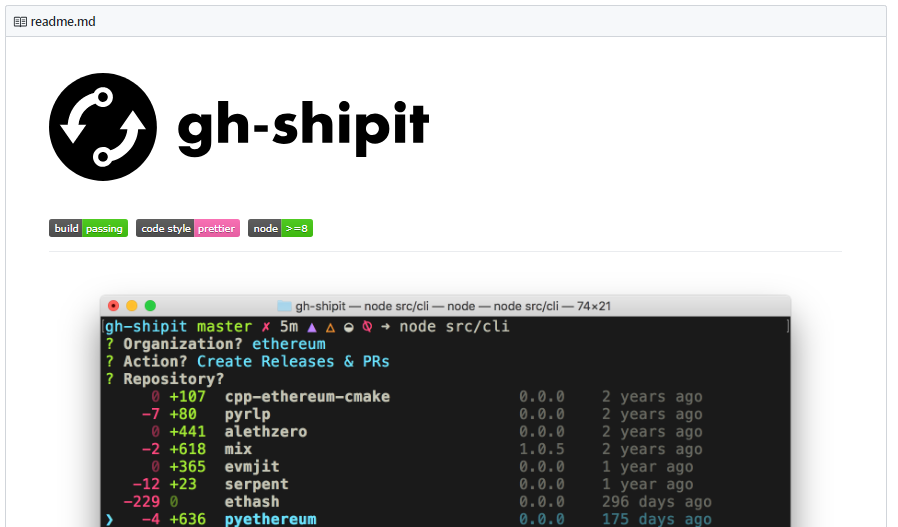Click the selection cursor arrow beside pyethereum
898x527 pixels.
tap(109, 520)
